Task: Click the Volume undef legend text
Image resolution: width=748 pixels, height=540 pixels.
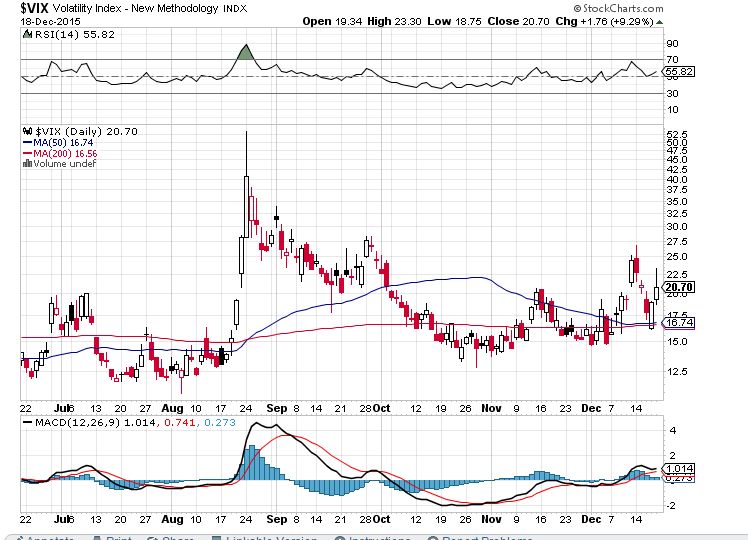Action: 65,164
